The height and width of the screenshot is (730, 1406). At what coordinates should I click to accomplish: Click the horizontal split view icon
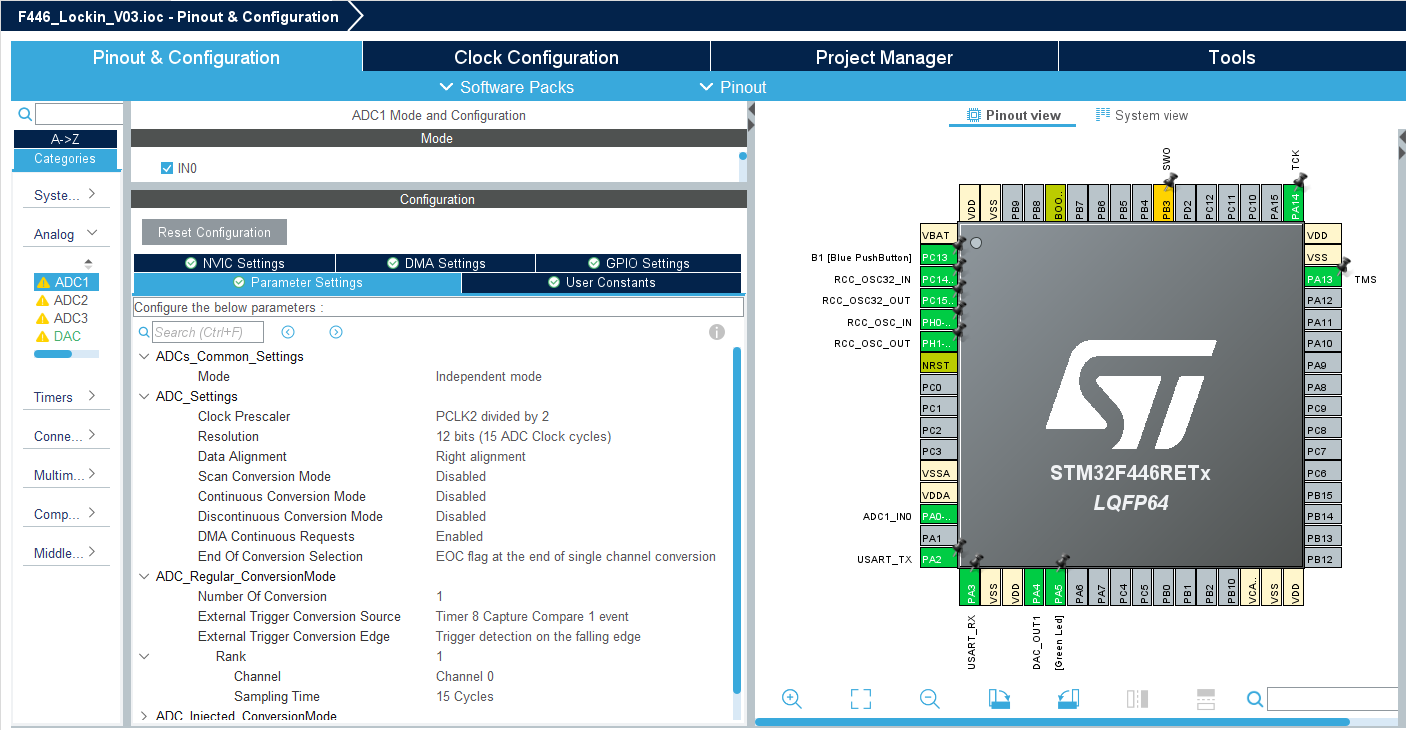pyautogui.click(x=1206, y=699)
